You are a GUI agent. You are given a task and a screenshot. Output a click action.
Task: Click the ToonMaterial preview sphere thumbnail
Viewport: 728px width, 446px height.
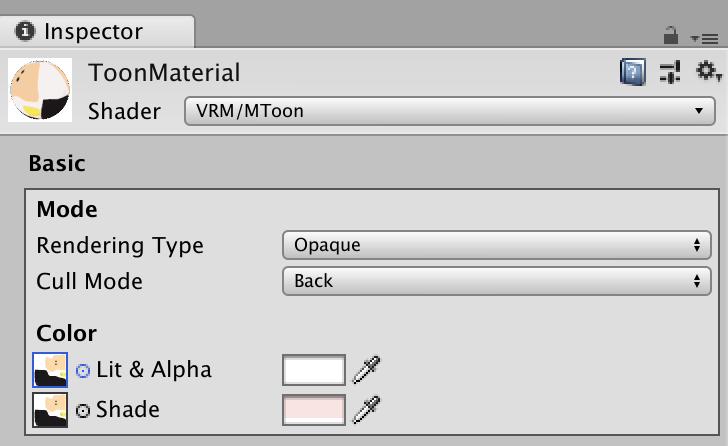[40, 90]
